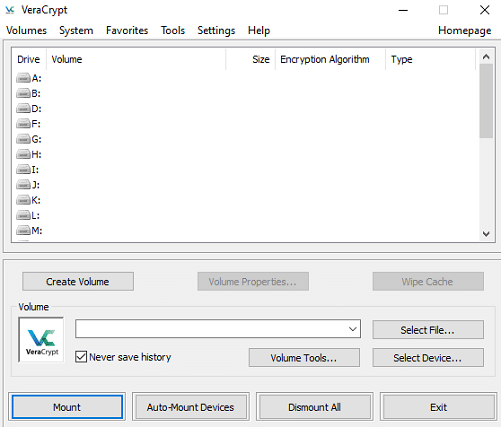This screenshot has width=501, height=427.
Task: Click inside the volume path input field
Action: click(211, 329)
